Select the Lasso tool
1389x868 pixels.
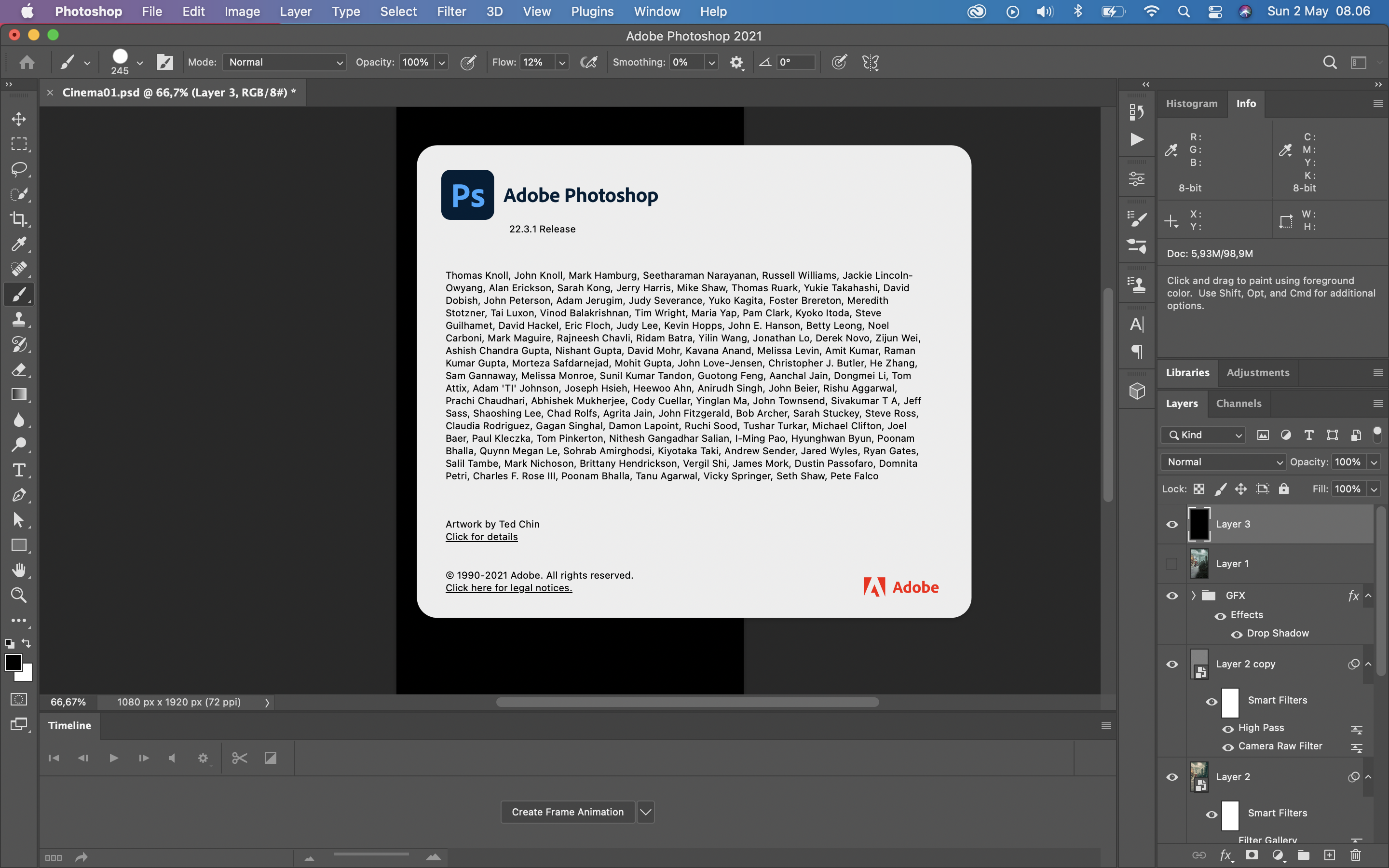point(19,169)
